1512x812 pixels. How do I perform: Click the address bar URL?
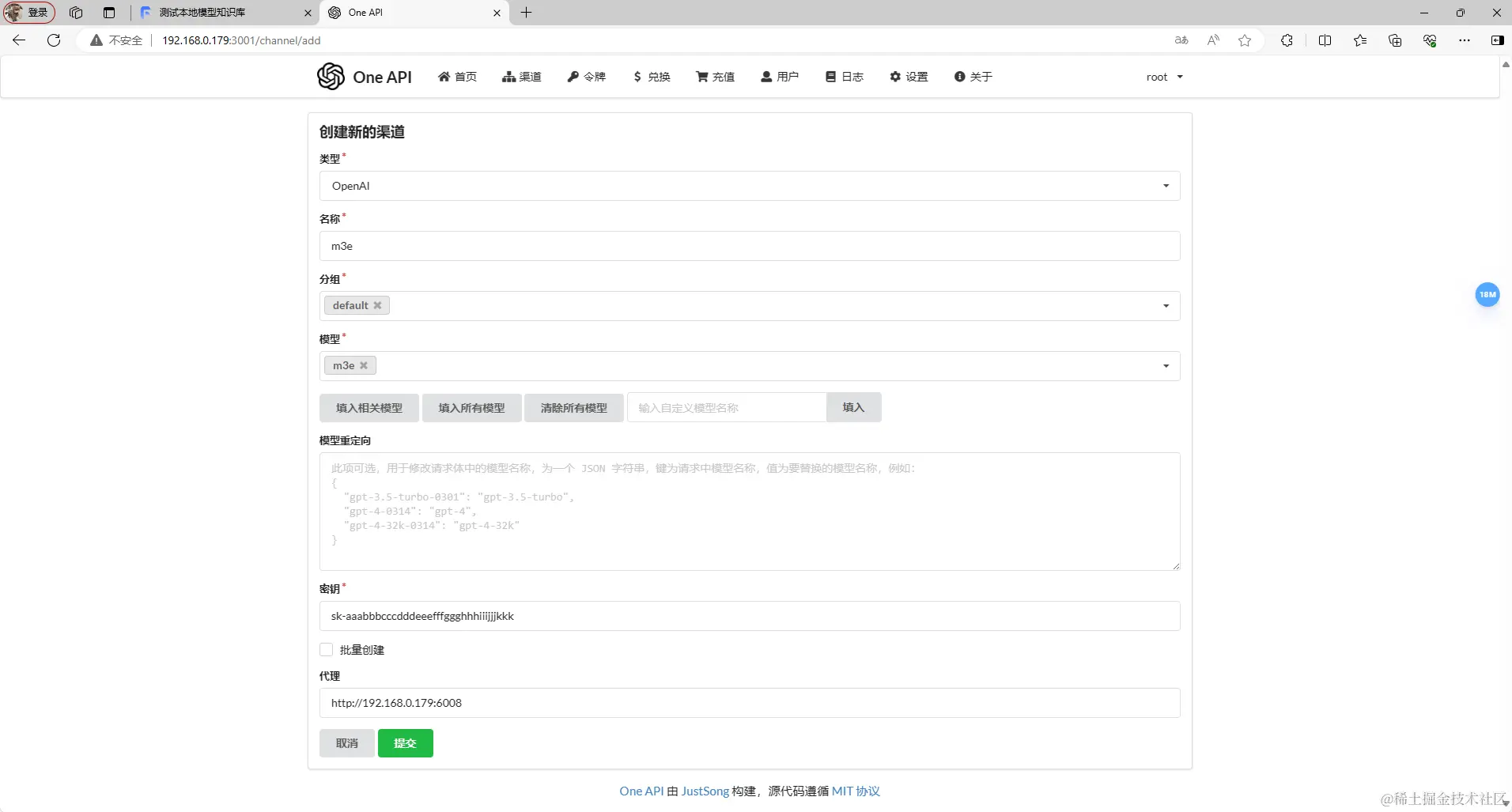(241, 40)
